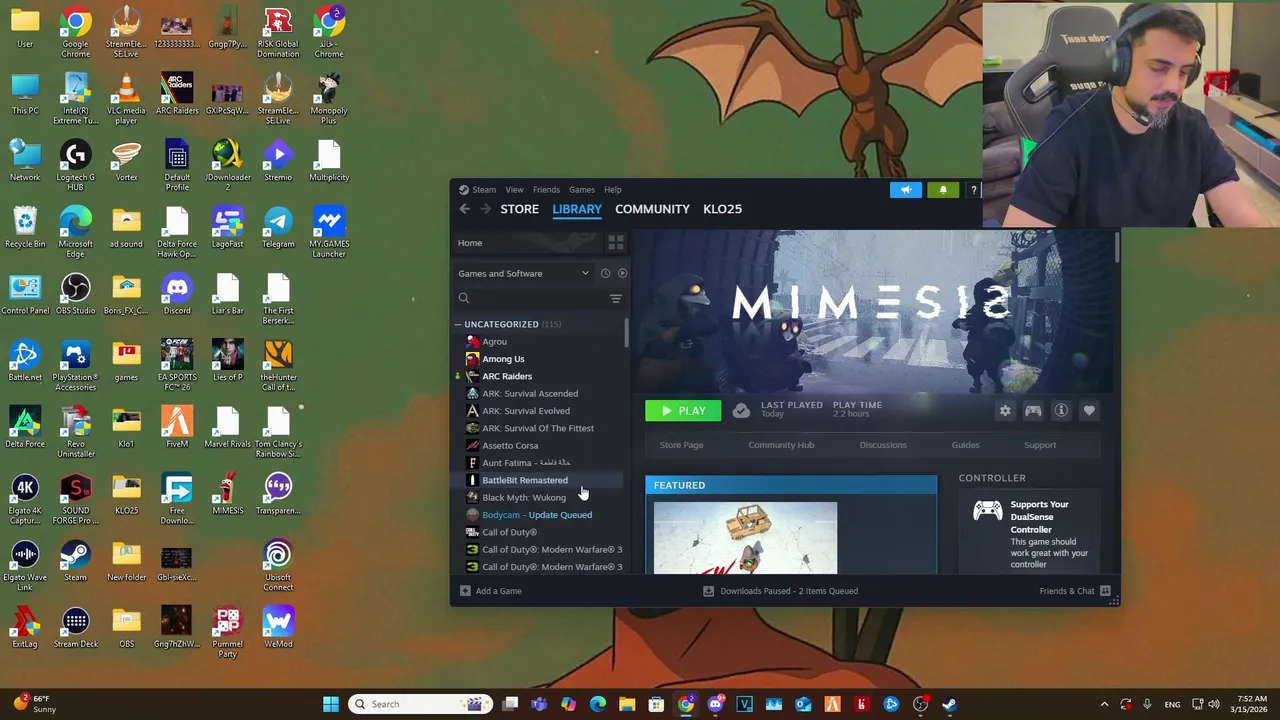This screenshot has width=1280, height=720.
Task: Show MIMESIS game info icon
Action: click(x=1061, y=411)
